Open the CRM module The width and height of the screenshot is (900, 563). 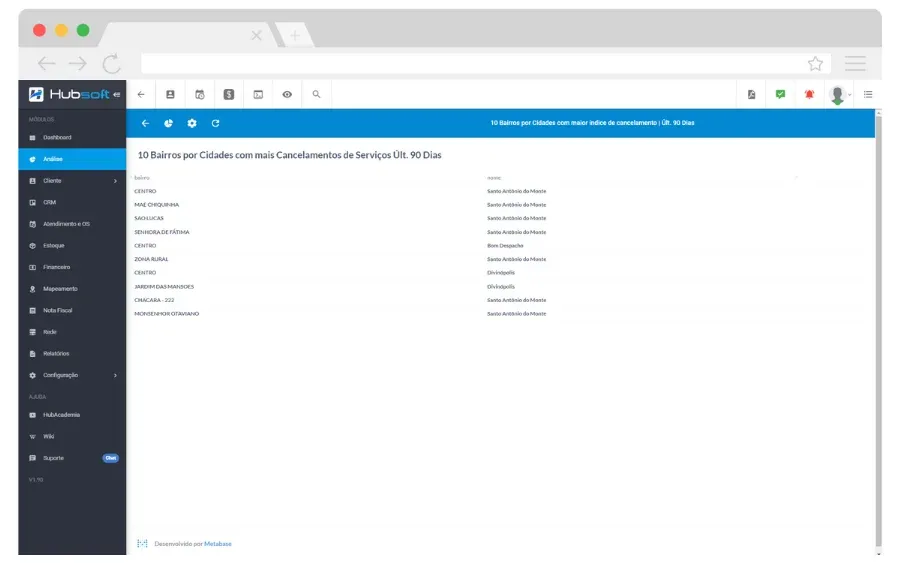tap(72, 203)
